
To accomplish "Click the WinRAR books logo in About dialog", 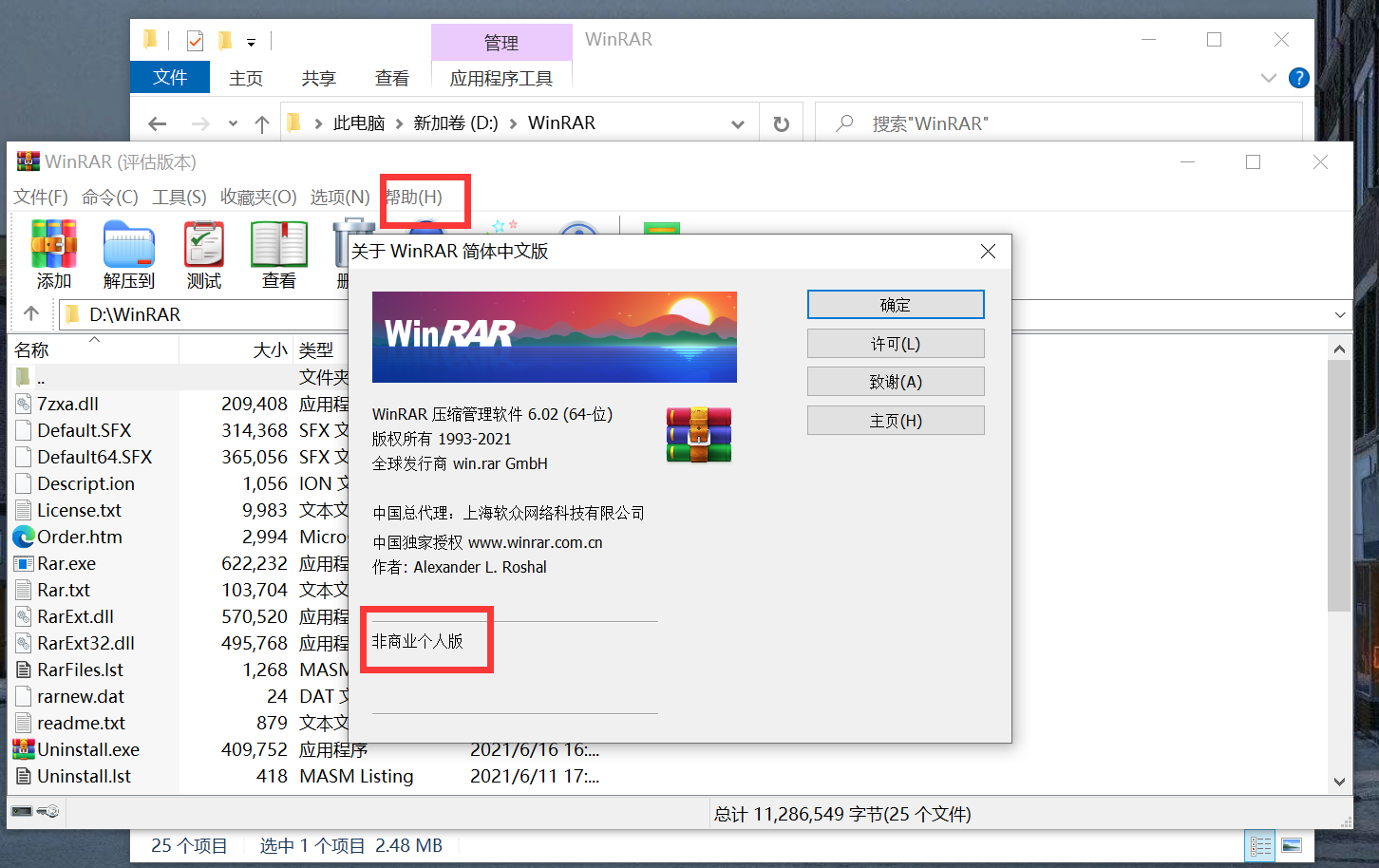I will 698,434.
